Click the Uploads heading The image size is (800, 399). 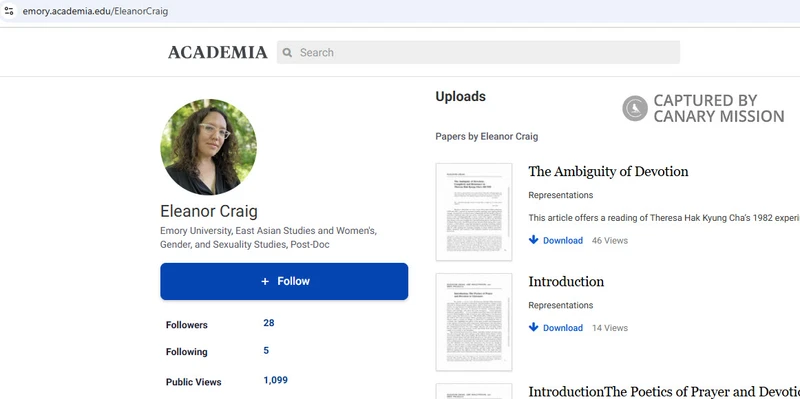pyautogui.click(x=461, y=97)
